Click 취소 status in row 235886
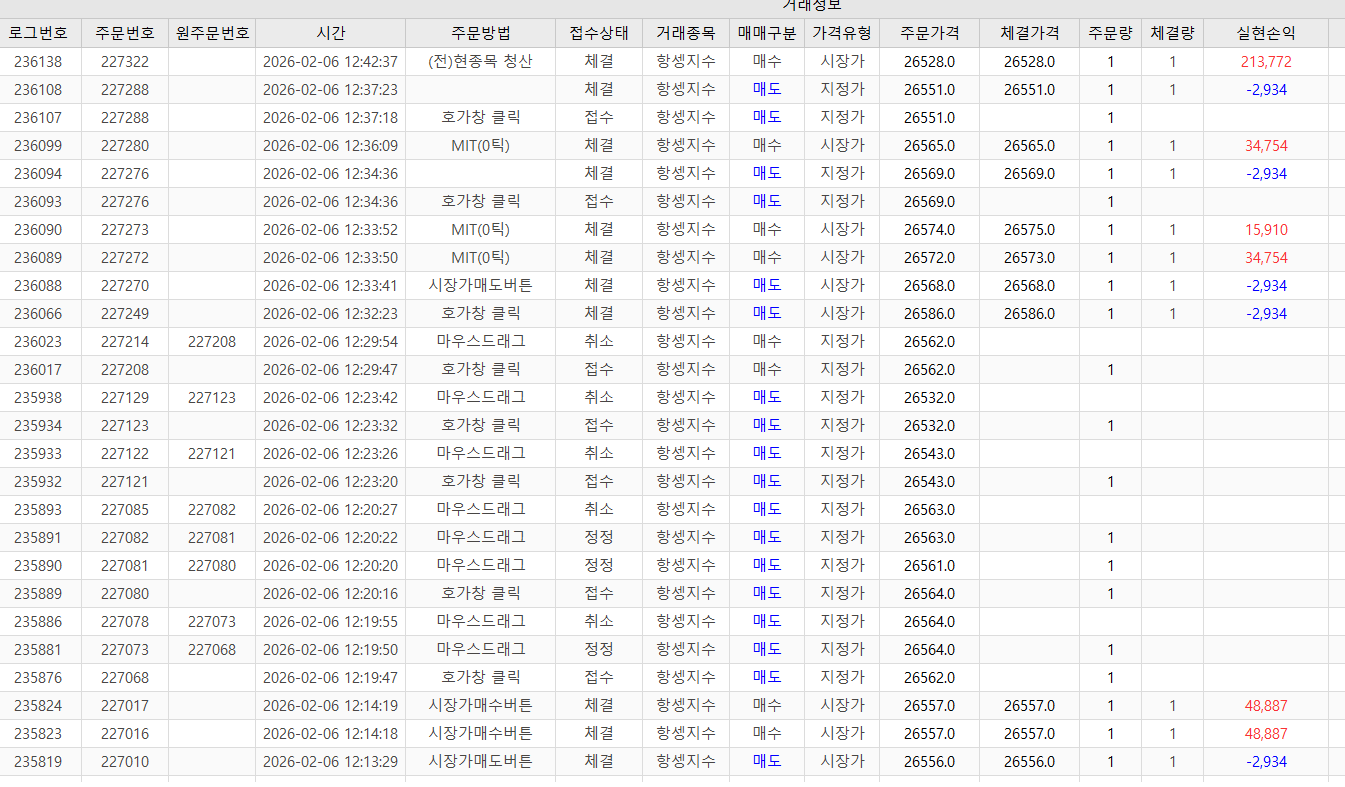 (x=598, y=621)
